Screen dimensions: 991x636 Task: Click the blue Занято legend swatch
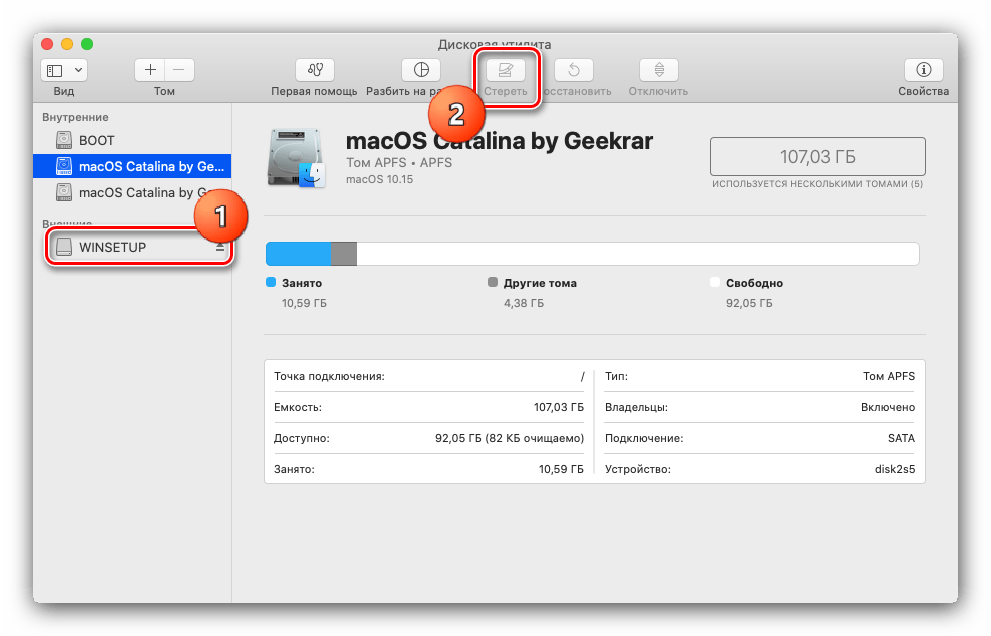(271, 282)
